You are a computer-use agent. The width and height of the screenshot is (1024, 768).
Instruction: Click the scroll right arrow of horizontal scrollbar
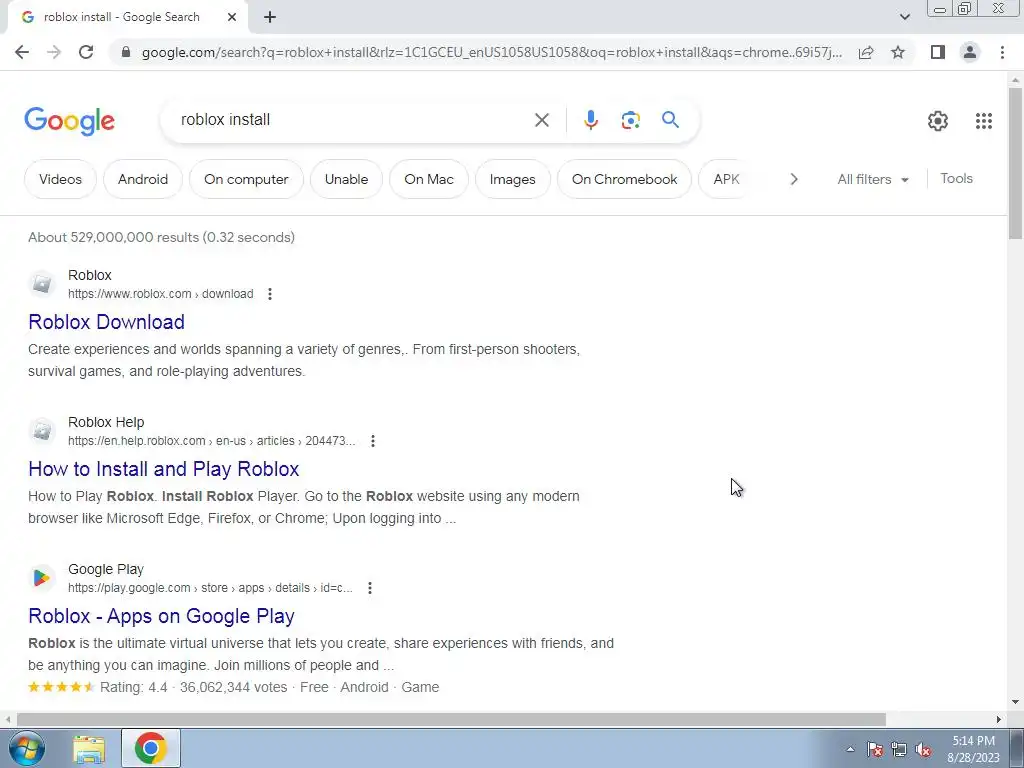pos(999,719)
